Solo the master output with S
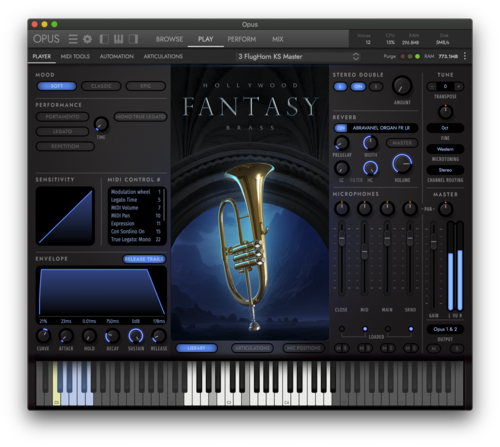 (x=457, y=349)
